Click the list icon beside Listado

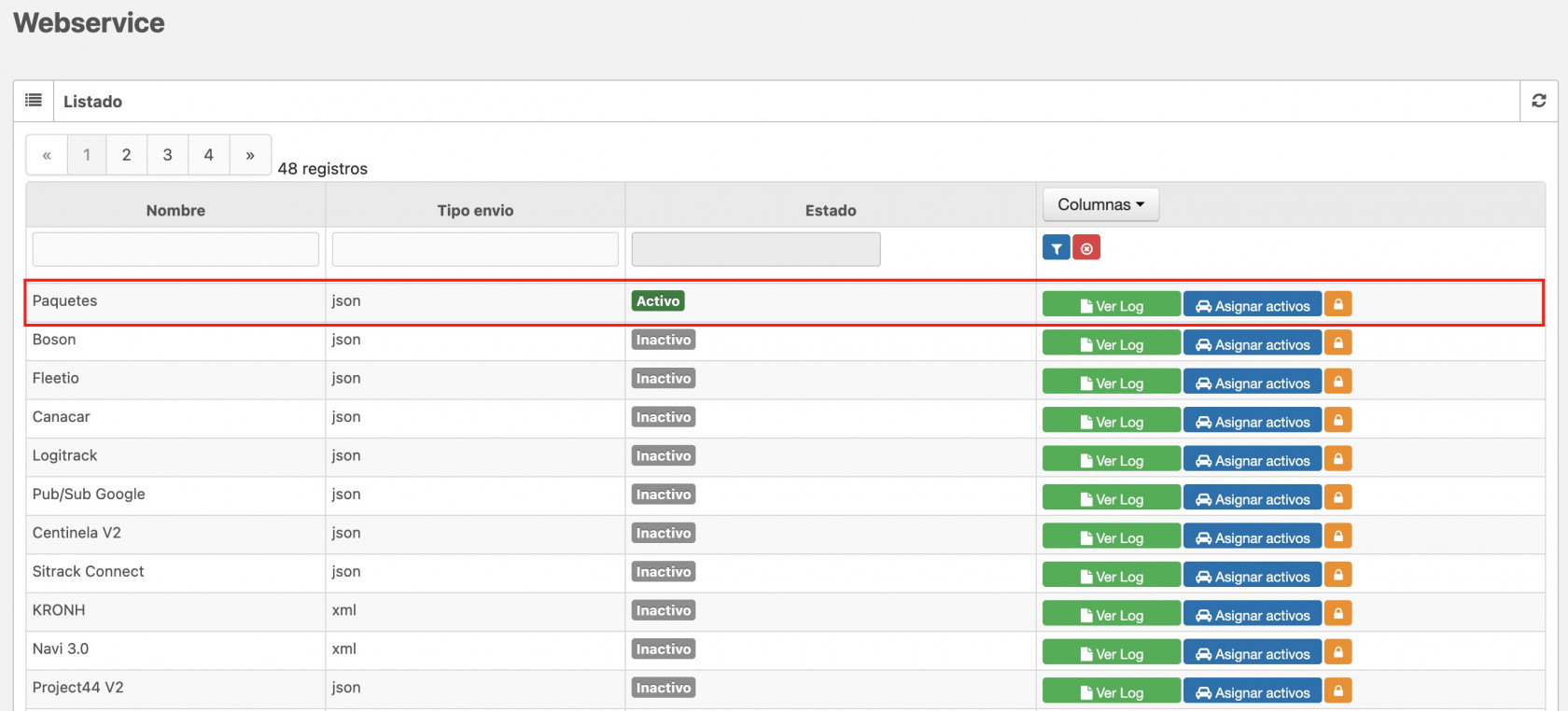[34, 101]
